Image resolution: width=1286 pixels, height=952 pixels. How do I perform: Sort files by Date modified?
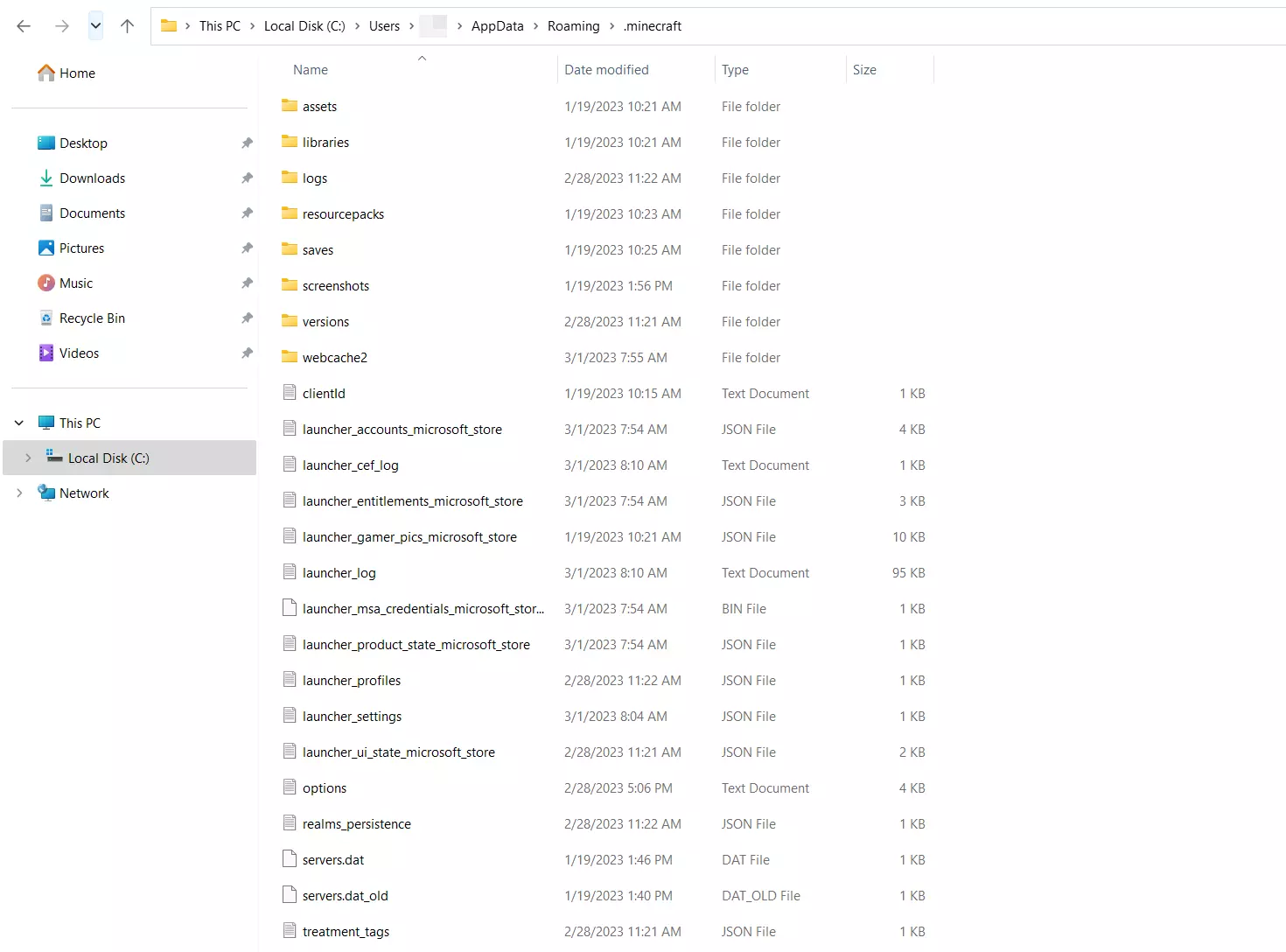click(606, 69)
